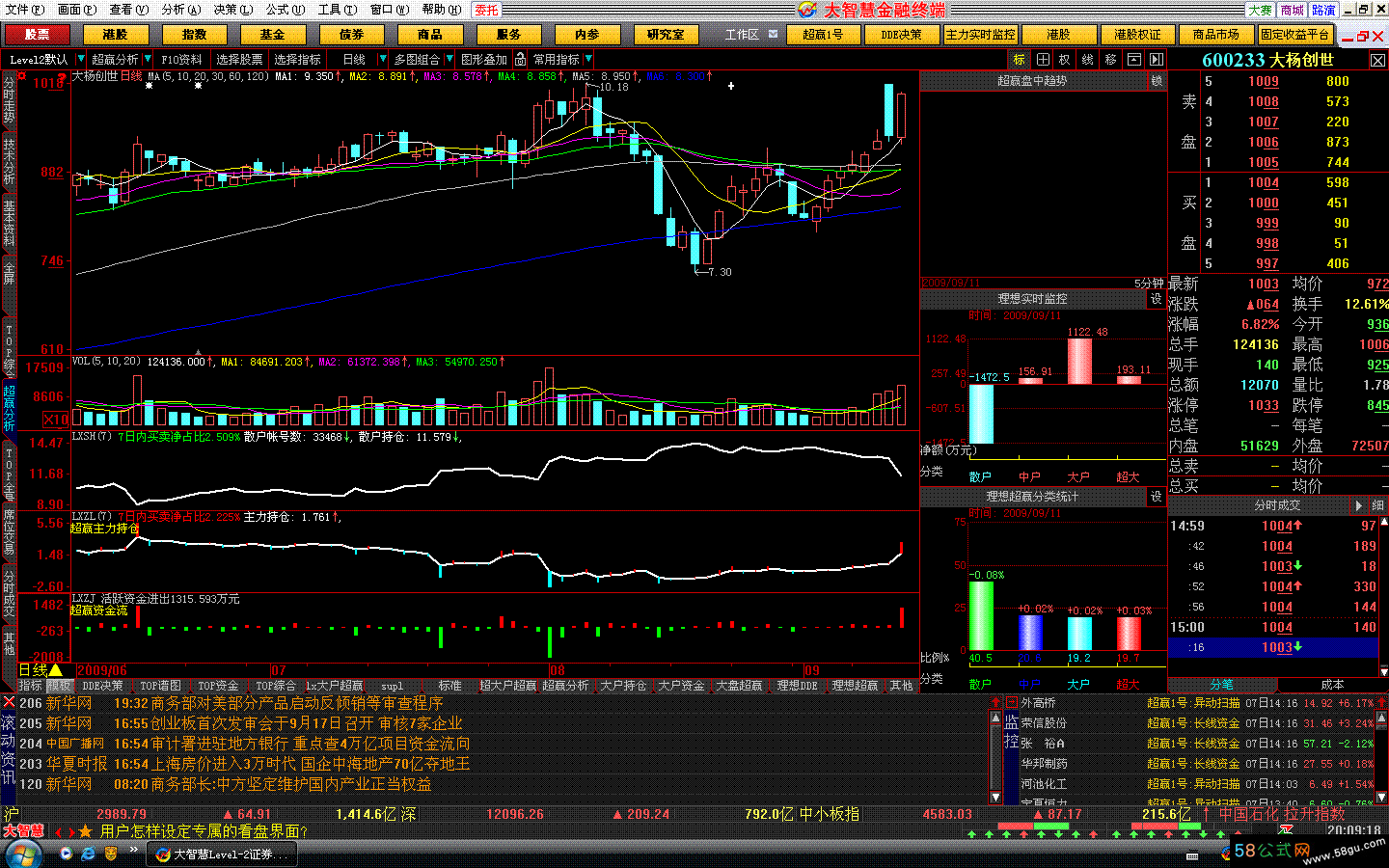Viewport: 1389px width, 868px height.
Task: Open the 分析 menu
Action: [x=180, y=10]
